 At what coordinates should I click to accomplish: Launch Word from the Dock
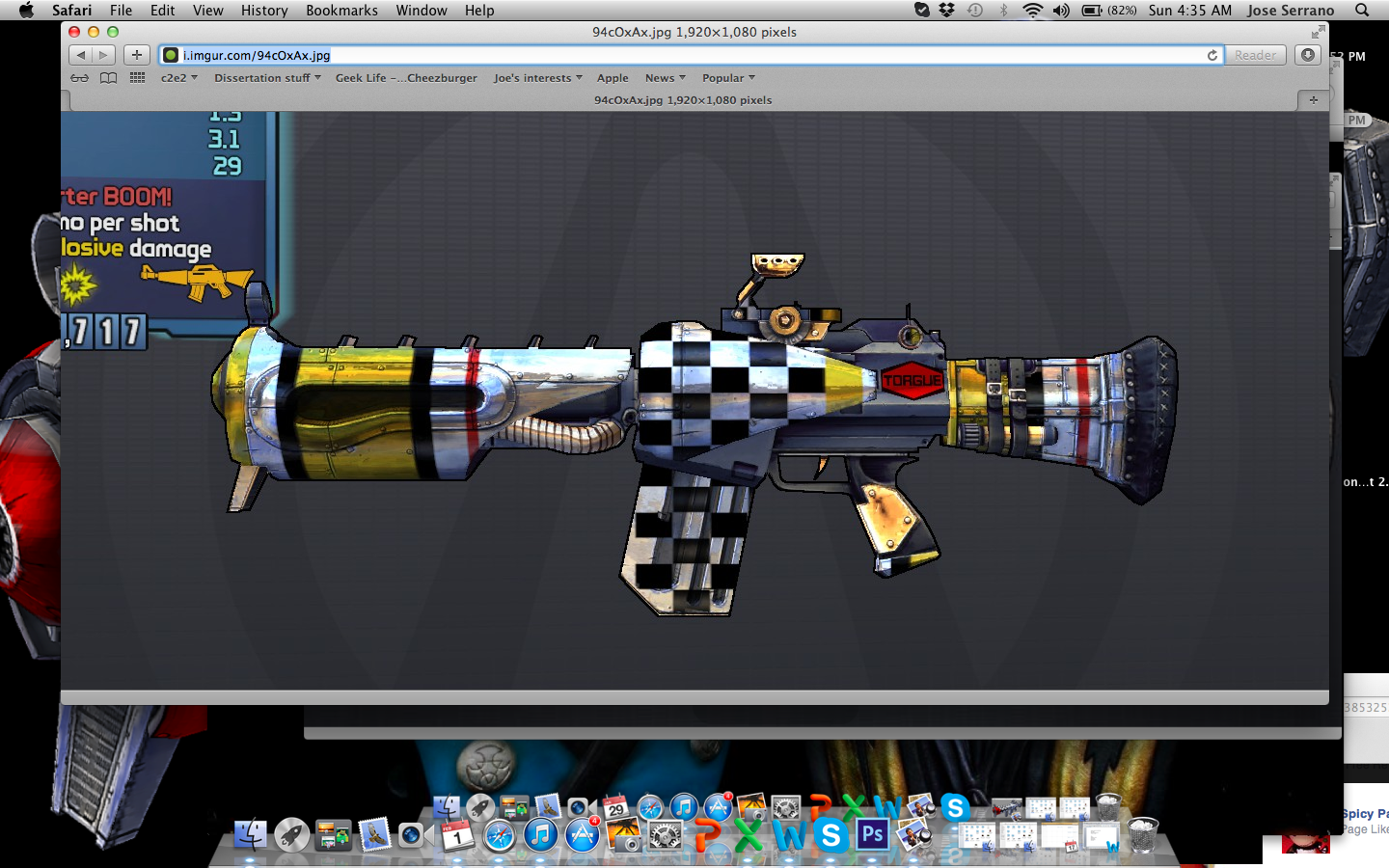(790, 834)
